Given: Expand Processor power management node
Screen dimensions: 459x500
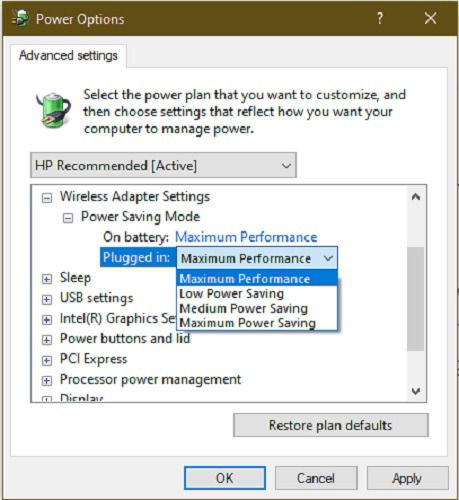Looking at the screenshot, I should (x=47, y=381).
